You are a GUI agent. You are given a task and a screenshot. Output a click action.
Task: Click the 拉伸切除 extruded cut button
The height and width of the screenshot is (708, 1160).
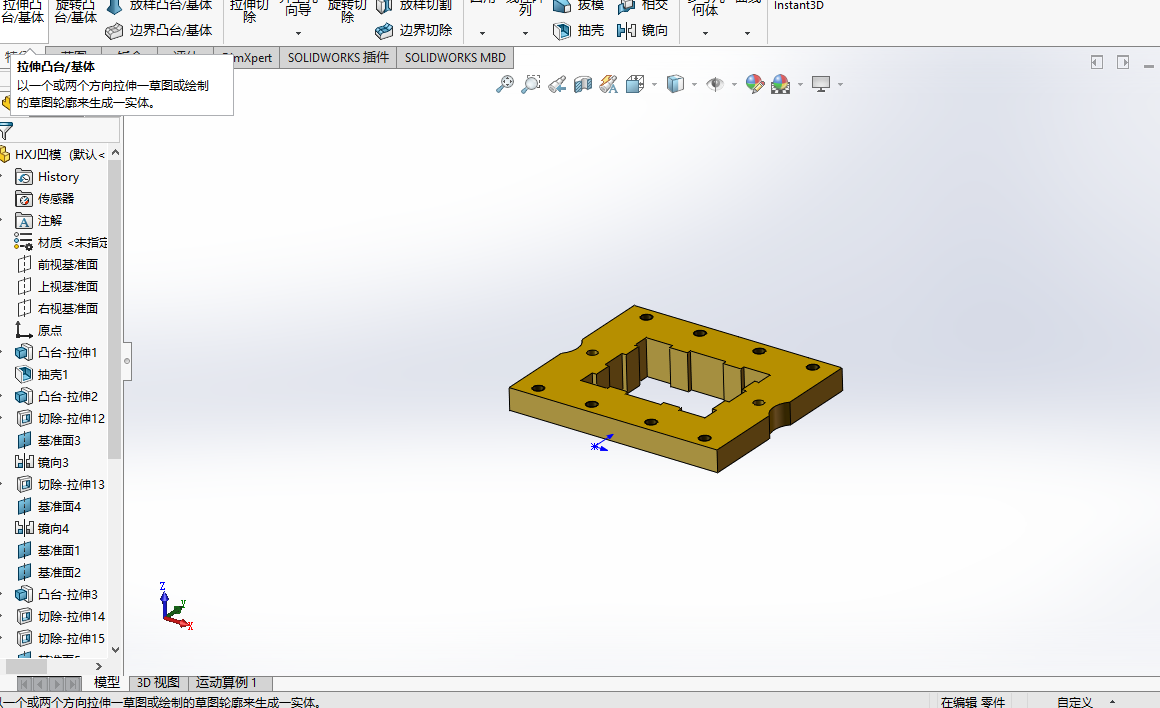(x=249, y=12)
